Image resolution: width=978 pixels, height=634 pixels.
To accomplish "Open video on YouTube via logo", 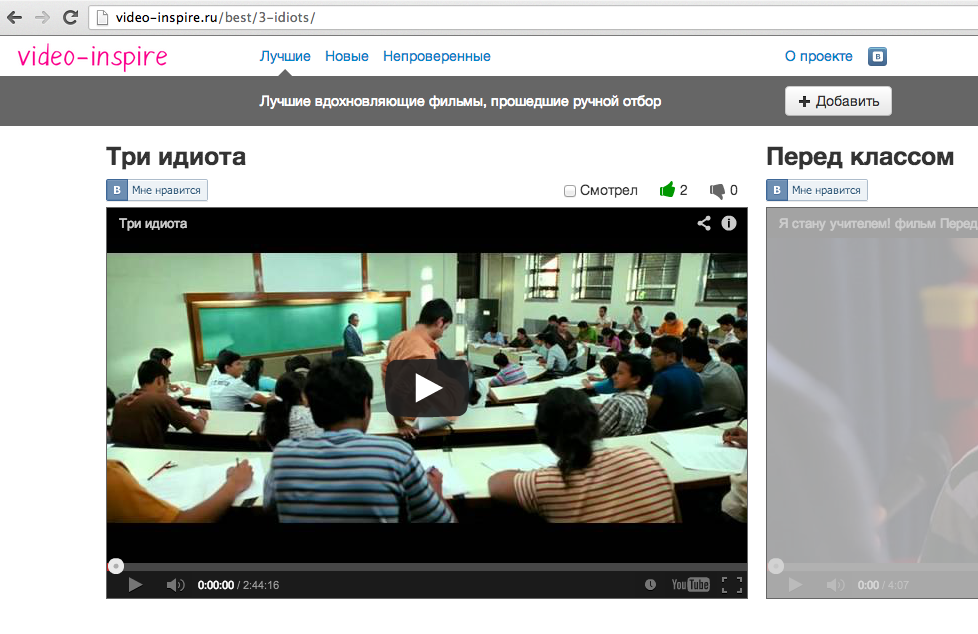I will click(x=690, y=585).
